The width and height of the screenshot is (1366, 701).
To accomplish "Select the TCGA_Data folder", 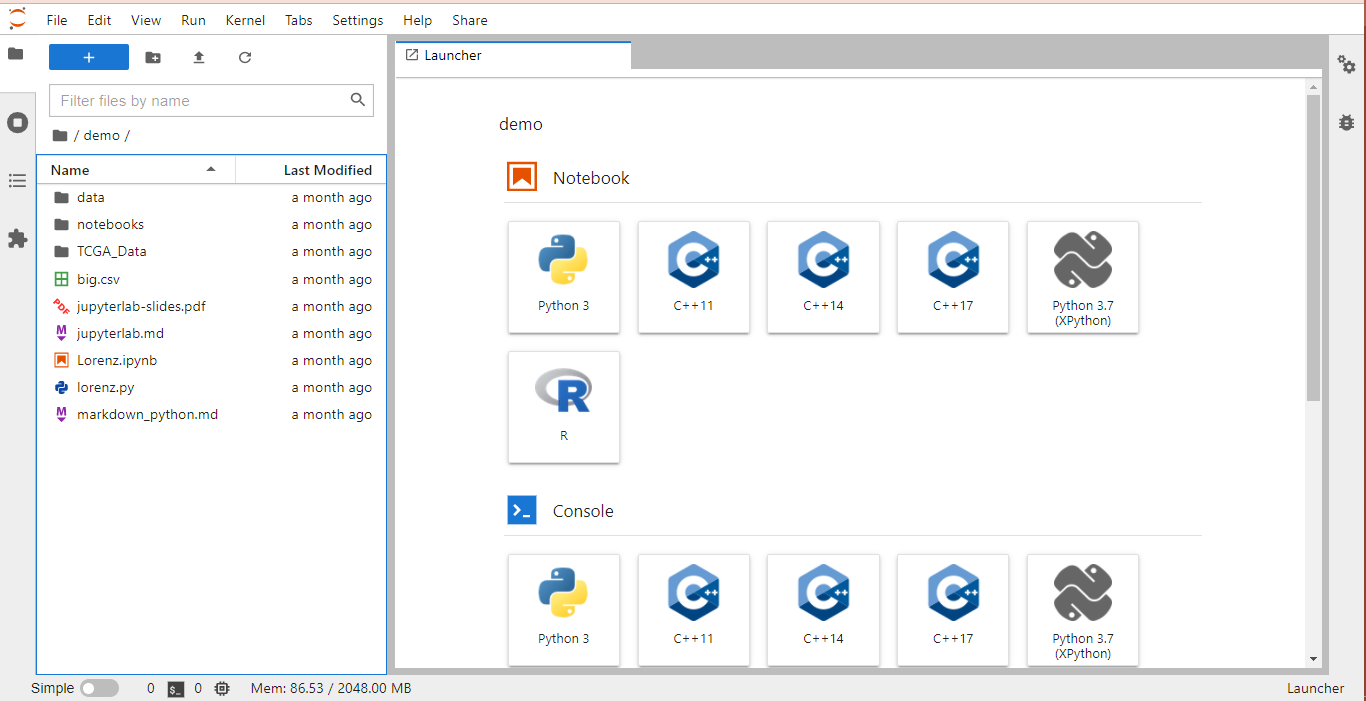I will (211, 251).
